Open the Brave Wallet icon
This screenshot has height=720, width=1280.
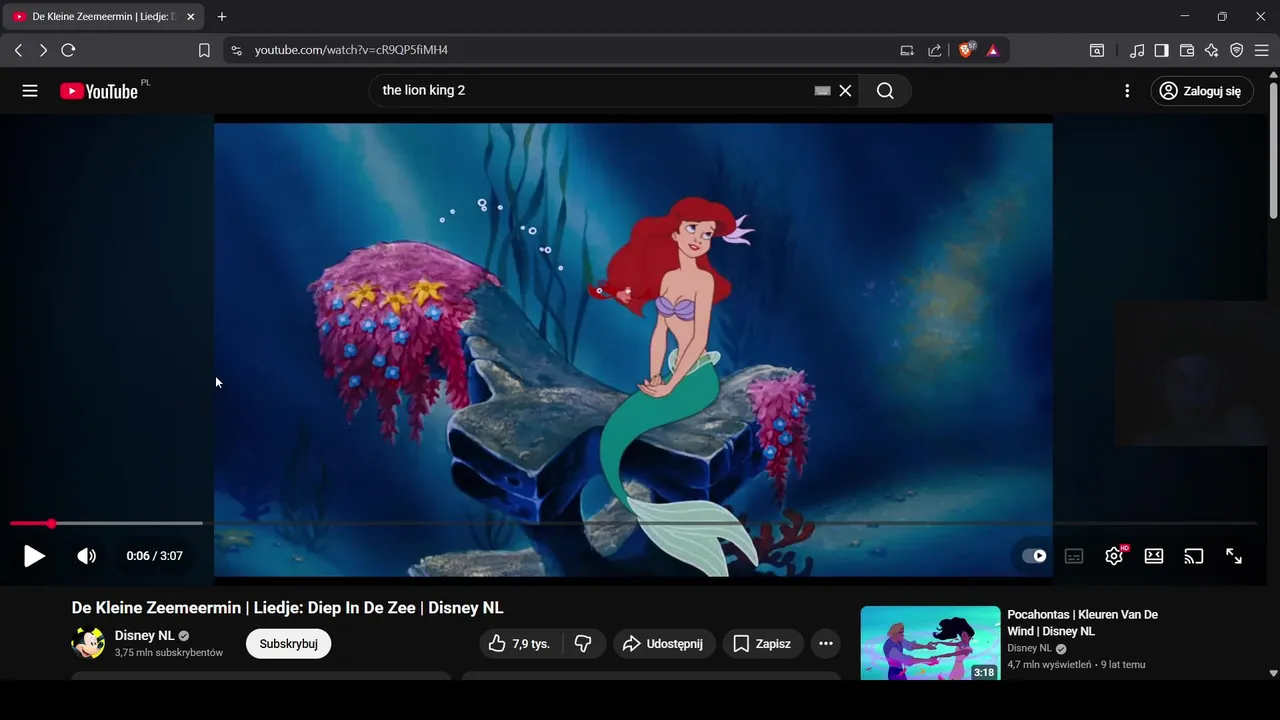click(1187, 50)
